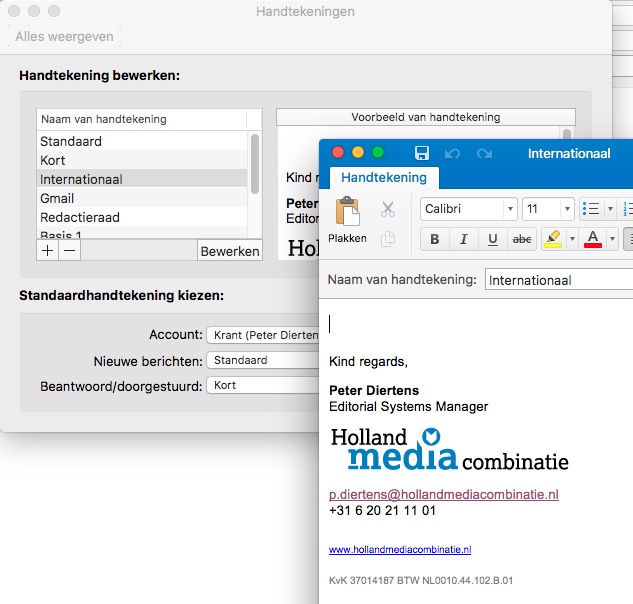Toggle italic formatting
This screenshot has height=604, width=633.
463,239
